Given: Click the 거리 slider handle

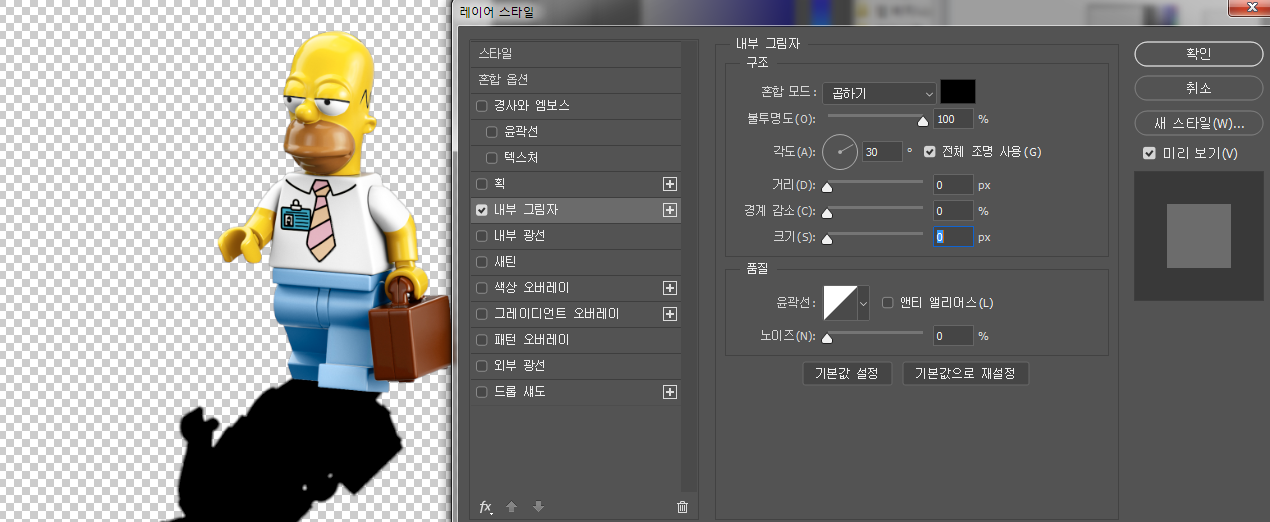Looking at the screenshot, I should 827,187.
